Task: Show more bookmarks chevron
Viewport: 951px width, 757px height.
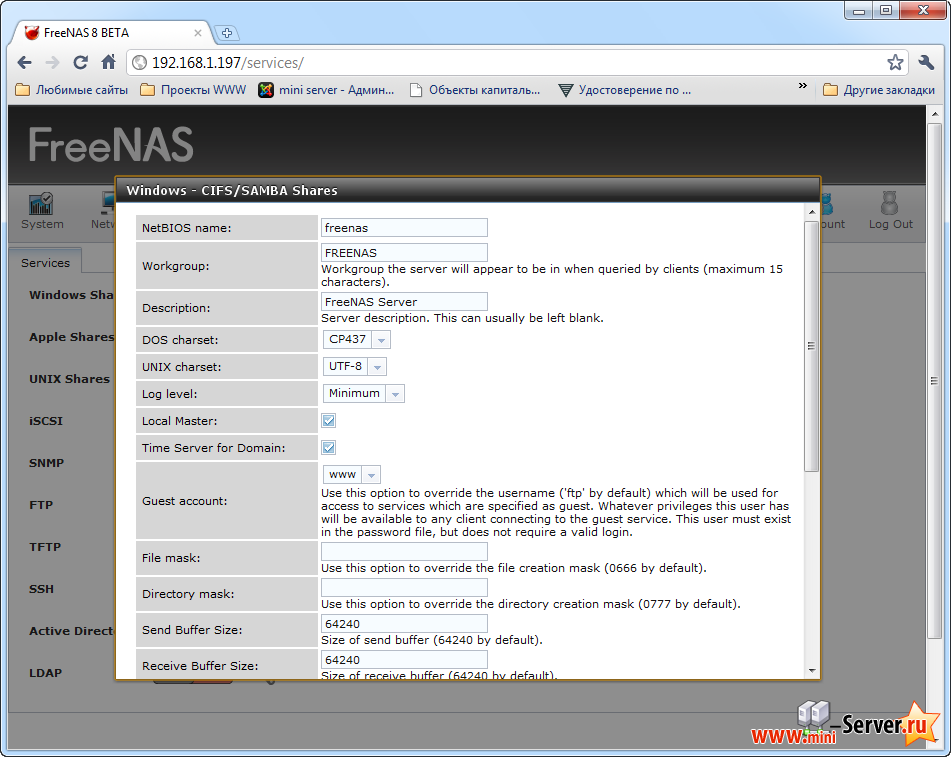Action: pos(802,86)
